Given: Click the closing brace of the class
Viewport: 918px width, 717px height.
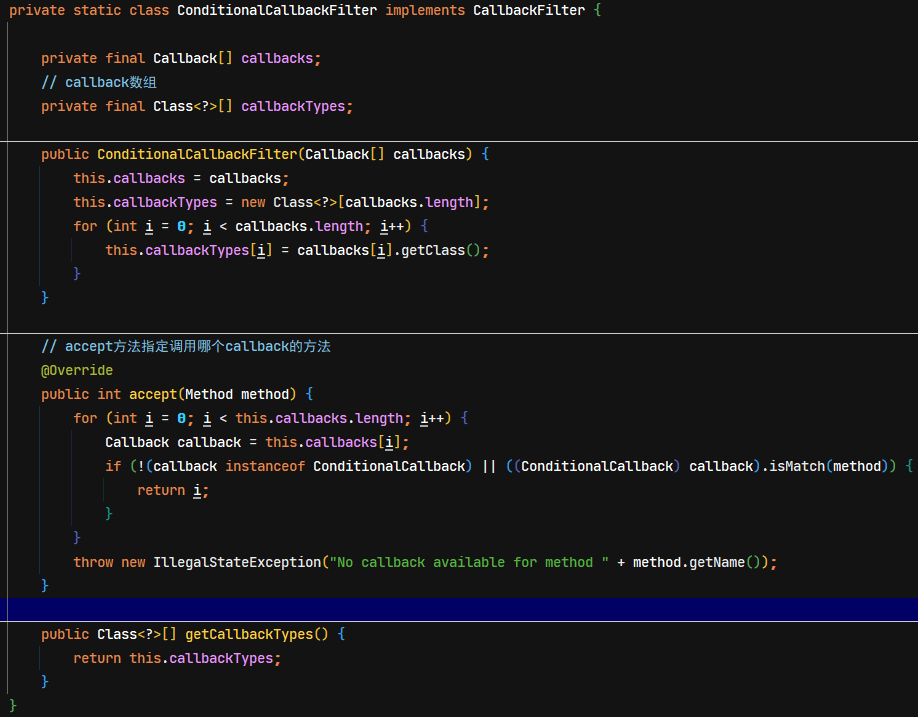Looking at the screenshot, I should pyautogui.click(x=13, y=706).
